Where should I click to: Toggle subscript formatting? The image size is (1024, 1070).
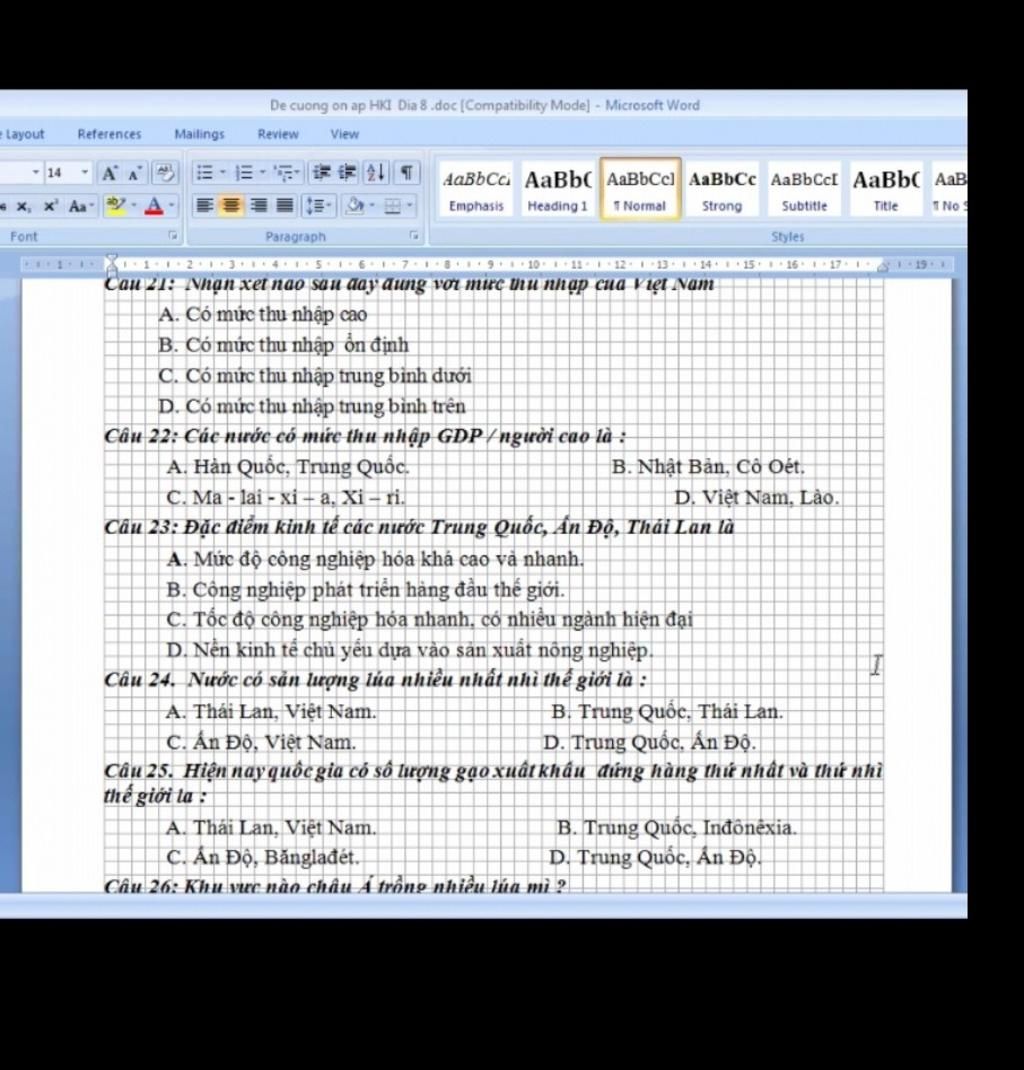(x=24, y=206)
